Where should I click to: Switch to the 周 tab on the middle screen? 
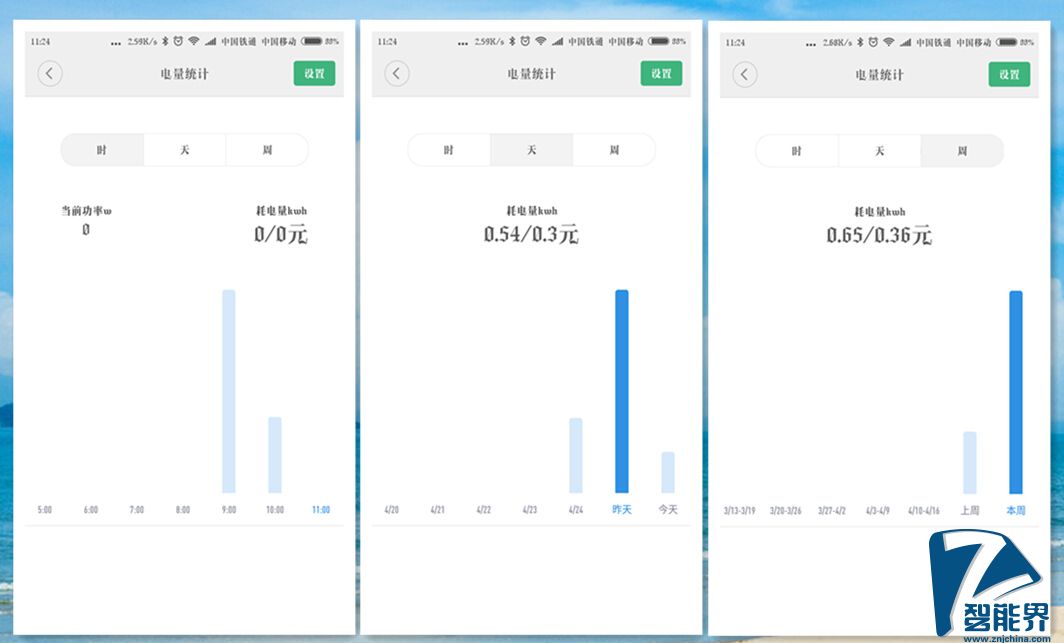(x=613, y=150)
